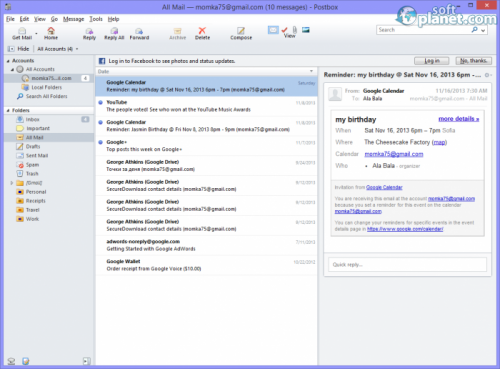Delete the selected message
Screen dimensions: 500x369
coord(202,33)
